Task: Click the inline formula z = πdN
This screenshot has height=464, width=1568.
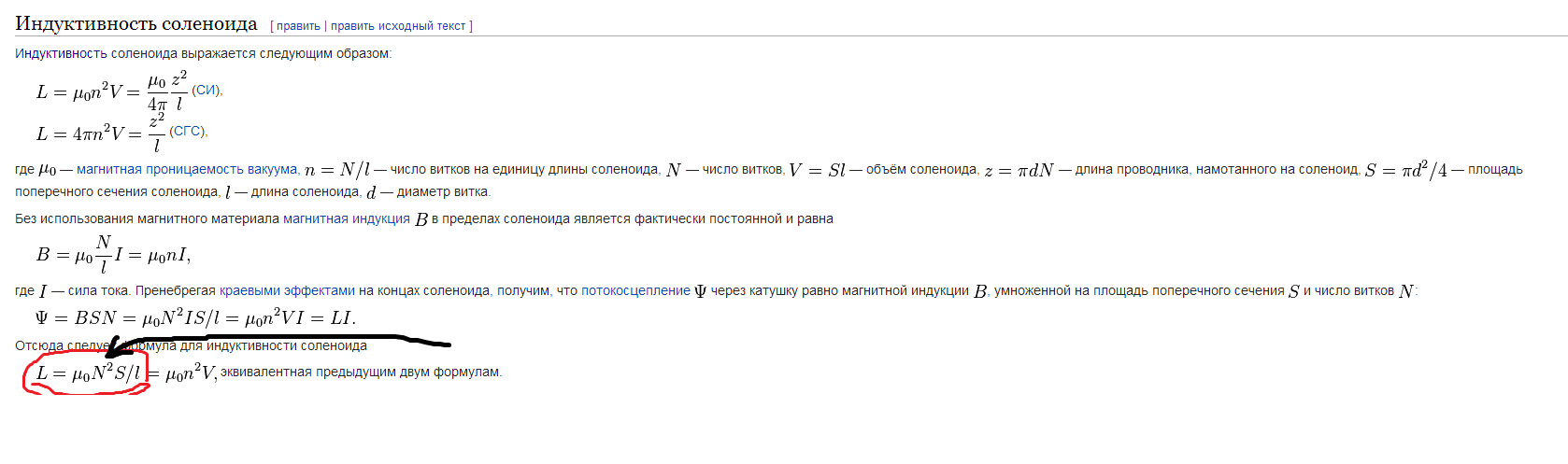Action: click(1019, 170)
